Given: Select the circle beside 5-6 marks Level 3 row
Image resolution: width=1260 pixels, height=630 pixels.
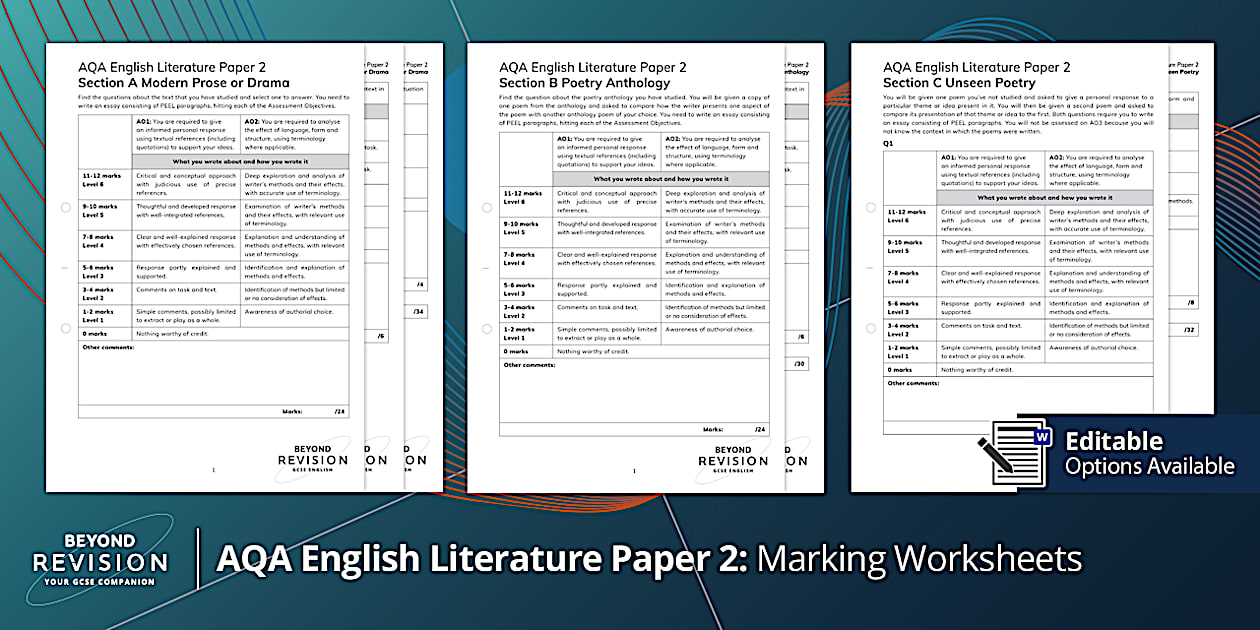Looking at the screenshot, I should [x=62, y=270].
